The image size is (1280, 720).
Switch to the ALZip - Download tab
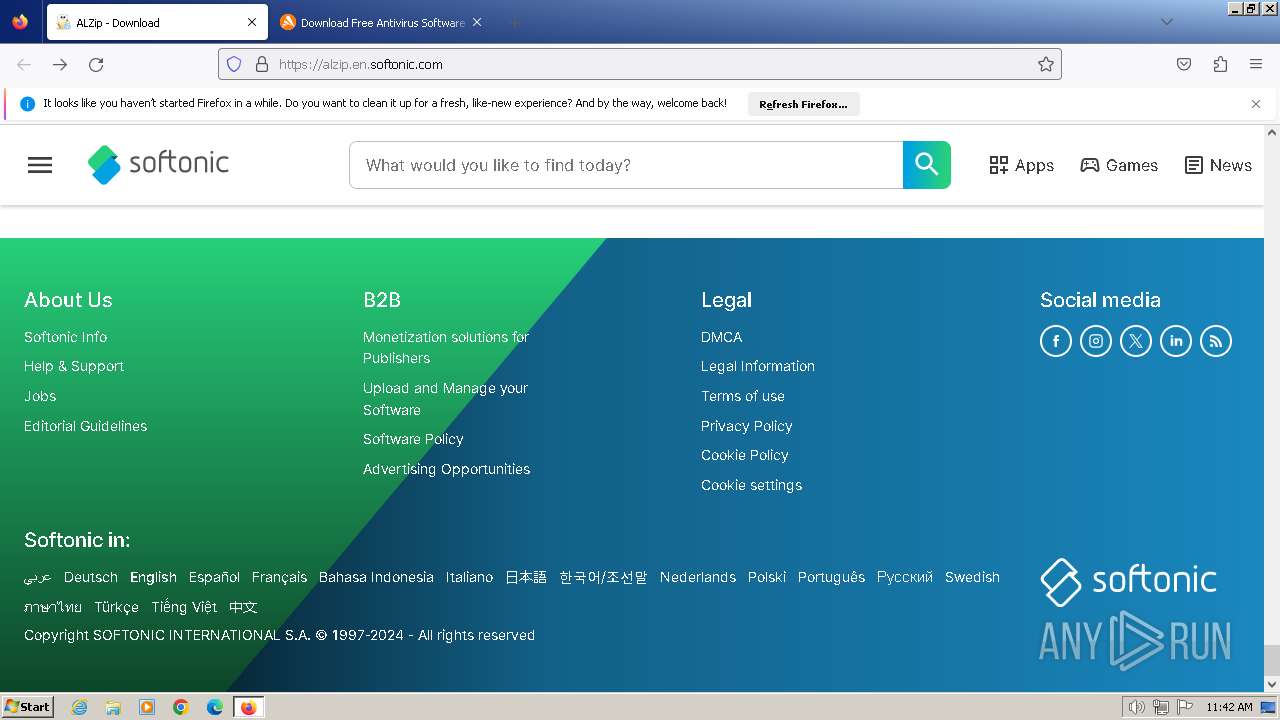point(157,22)
